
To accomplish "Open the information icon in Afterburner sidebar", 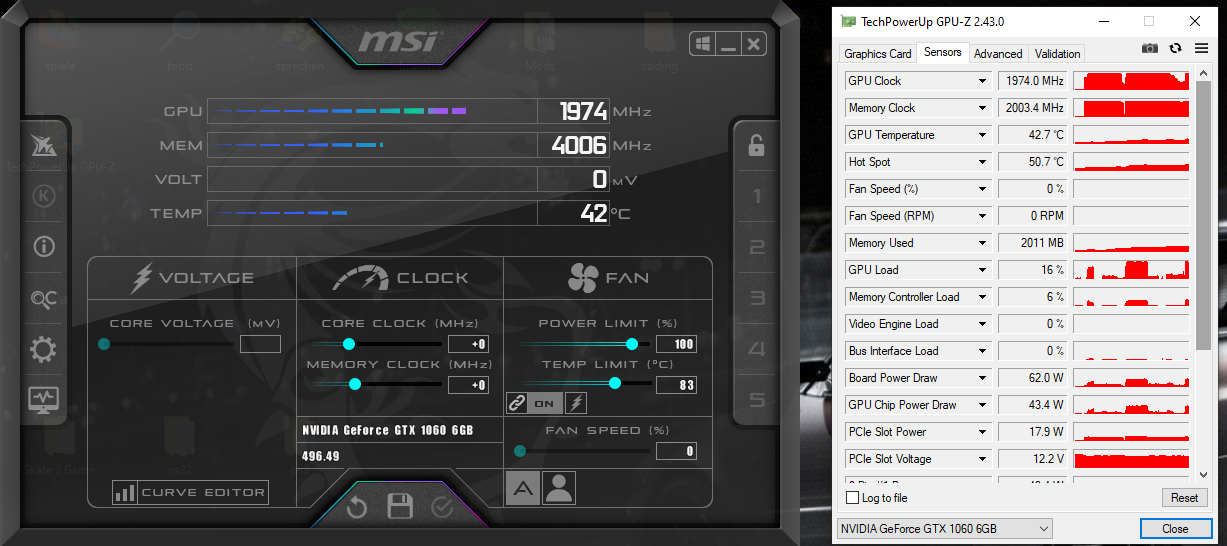I will pos(44,246).
